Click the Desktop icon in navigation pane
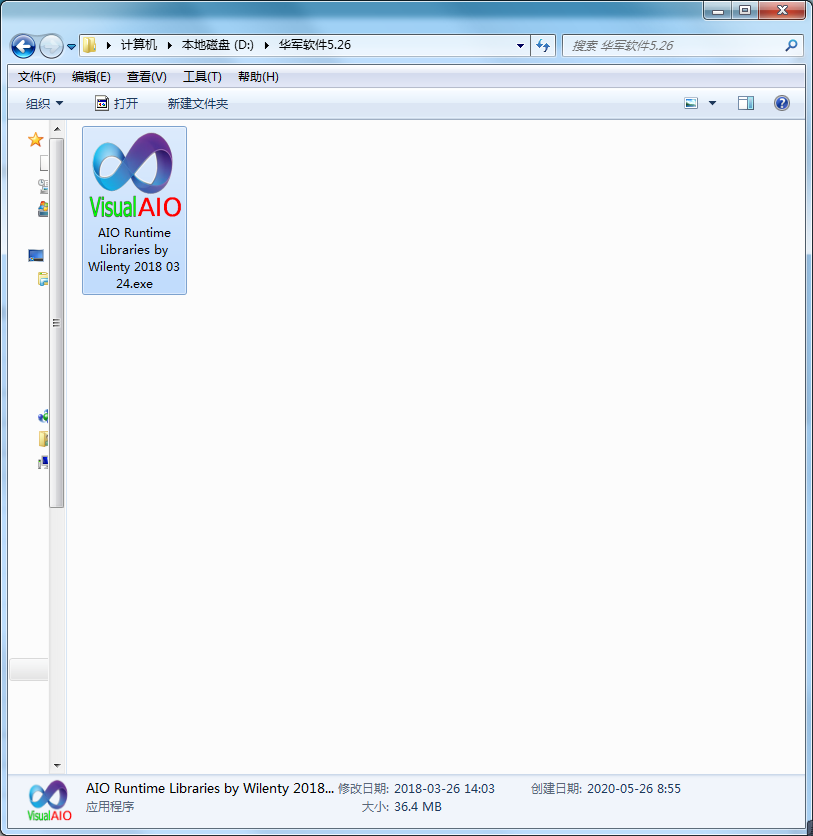The height and width of the screenshot is (836, 813). [36, 256]
